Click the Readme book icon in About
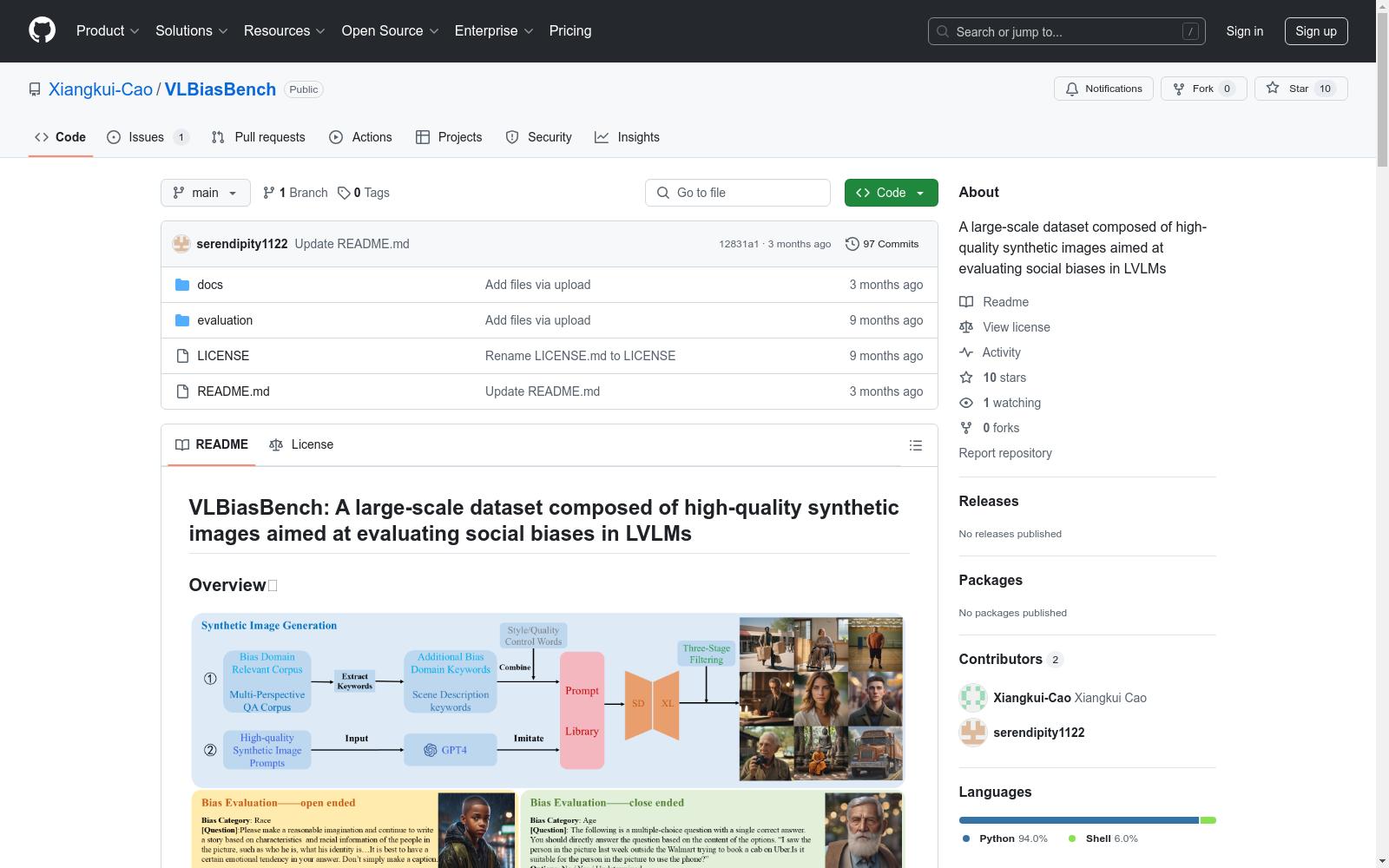Screen dimensions: 1389x868 coord(966,302)
